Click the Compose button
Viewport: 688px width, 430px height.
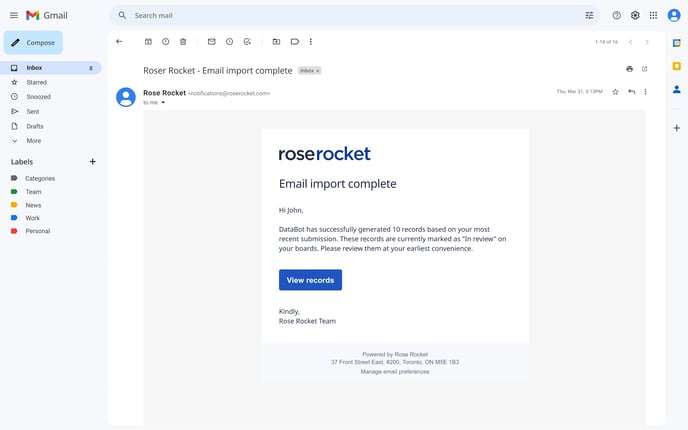coord(33,43)
